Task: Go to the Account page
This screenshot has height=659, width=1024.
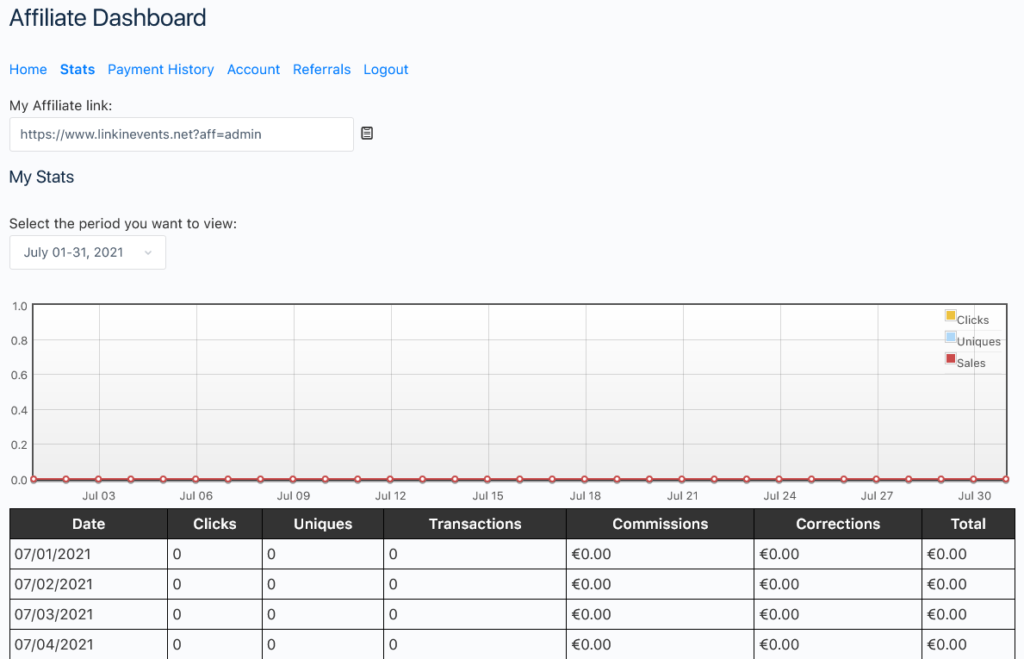Action: [253, 69]
